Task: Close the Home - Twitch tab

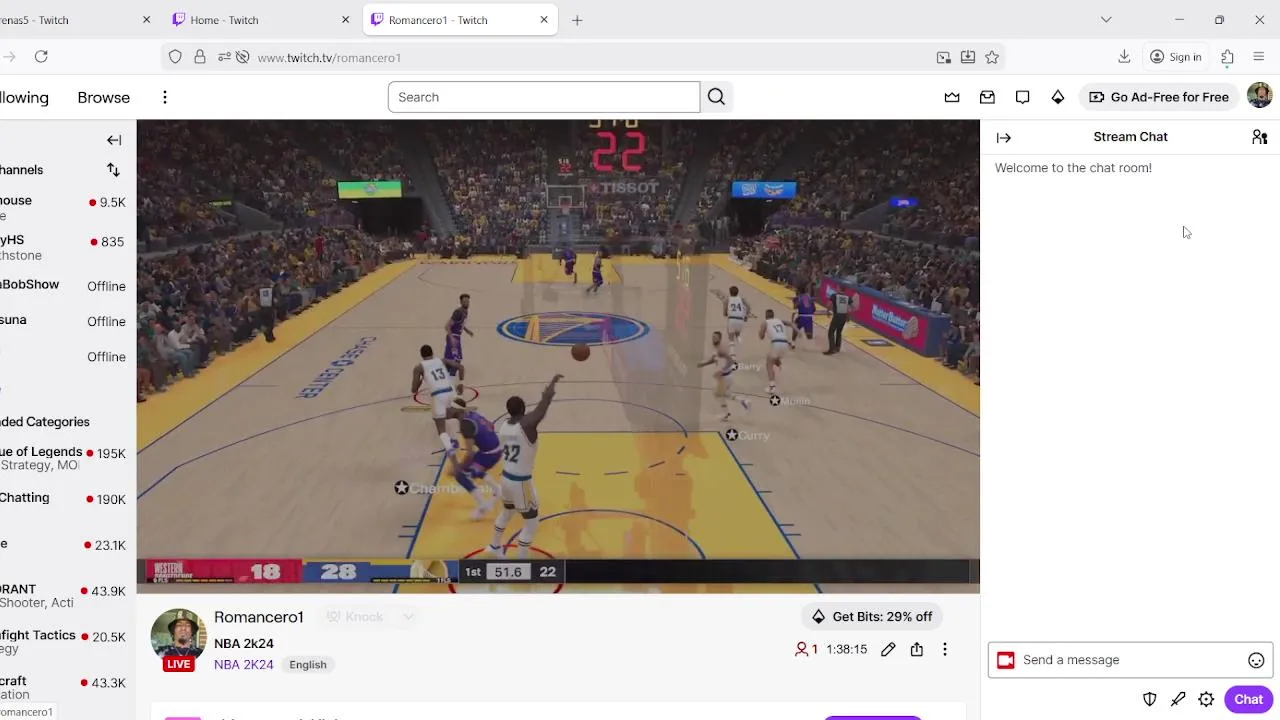Action: [x=346, y=20]
